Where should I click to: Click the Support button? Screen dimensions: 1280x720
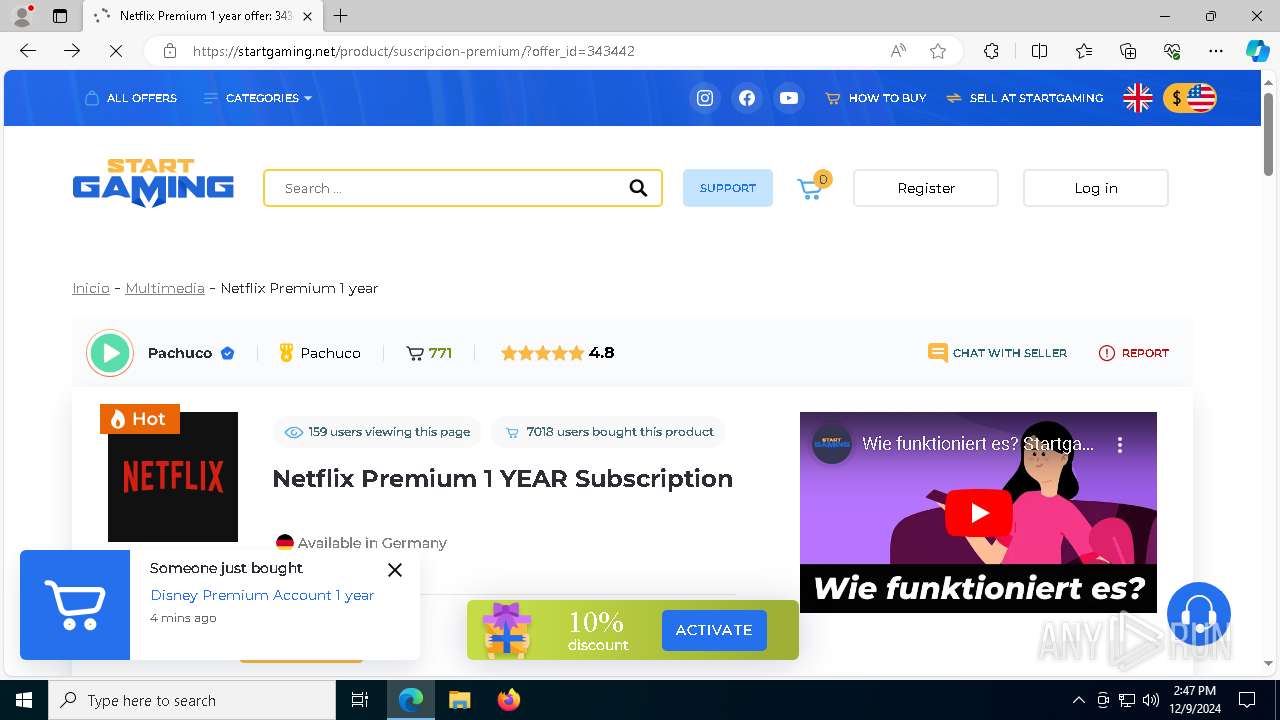pyautogui.click(x=728, y=188)
